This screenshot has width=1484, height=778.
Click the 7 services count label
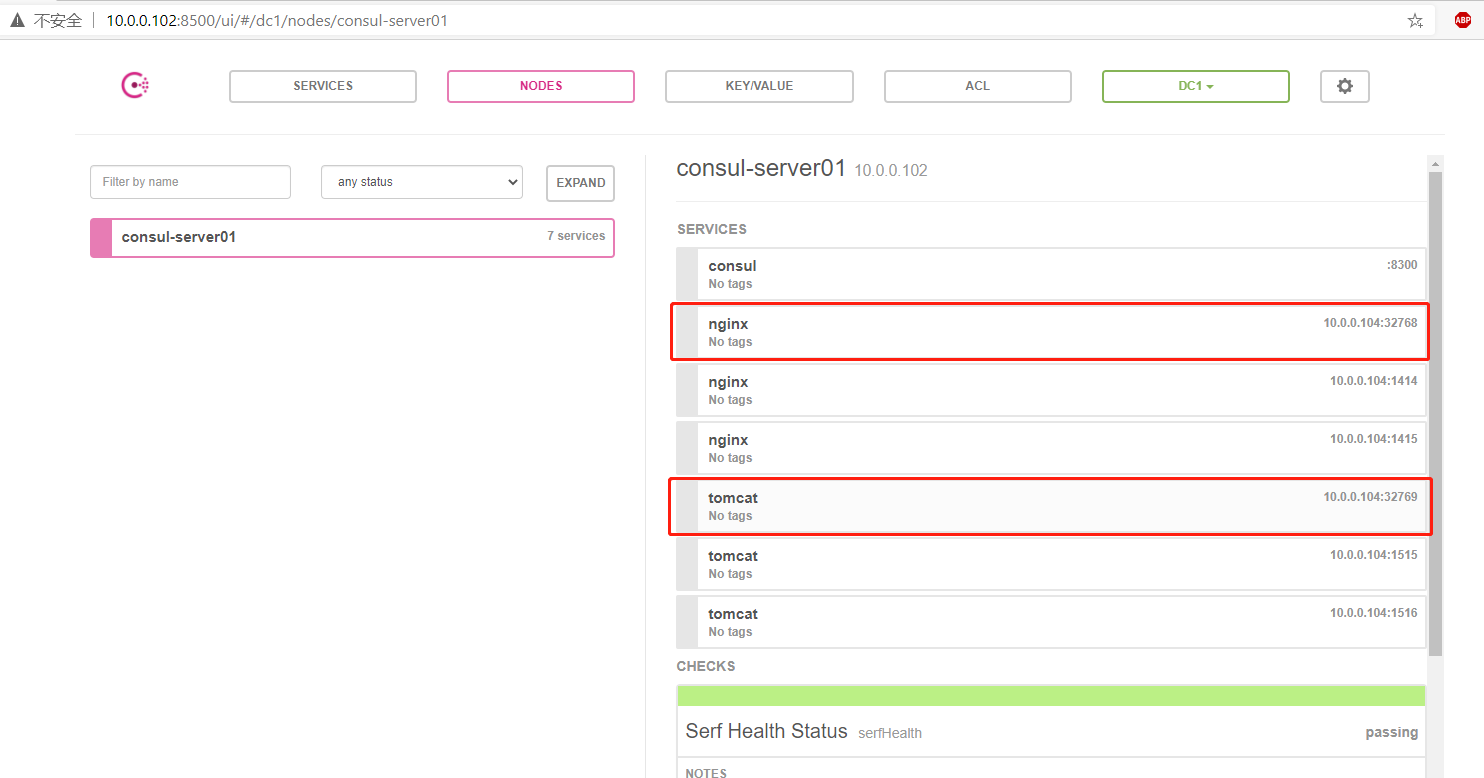click(x=576, y=236)
